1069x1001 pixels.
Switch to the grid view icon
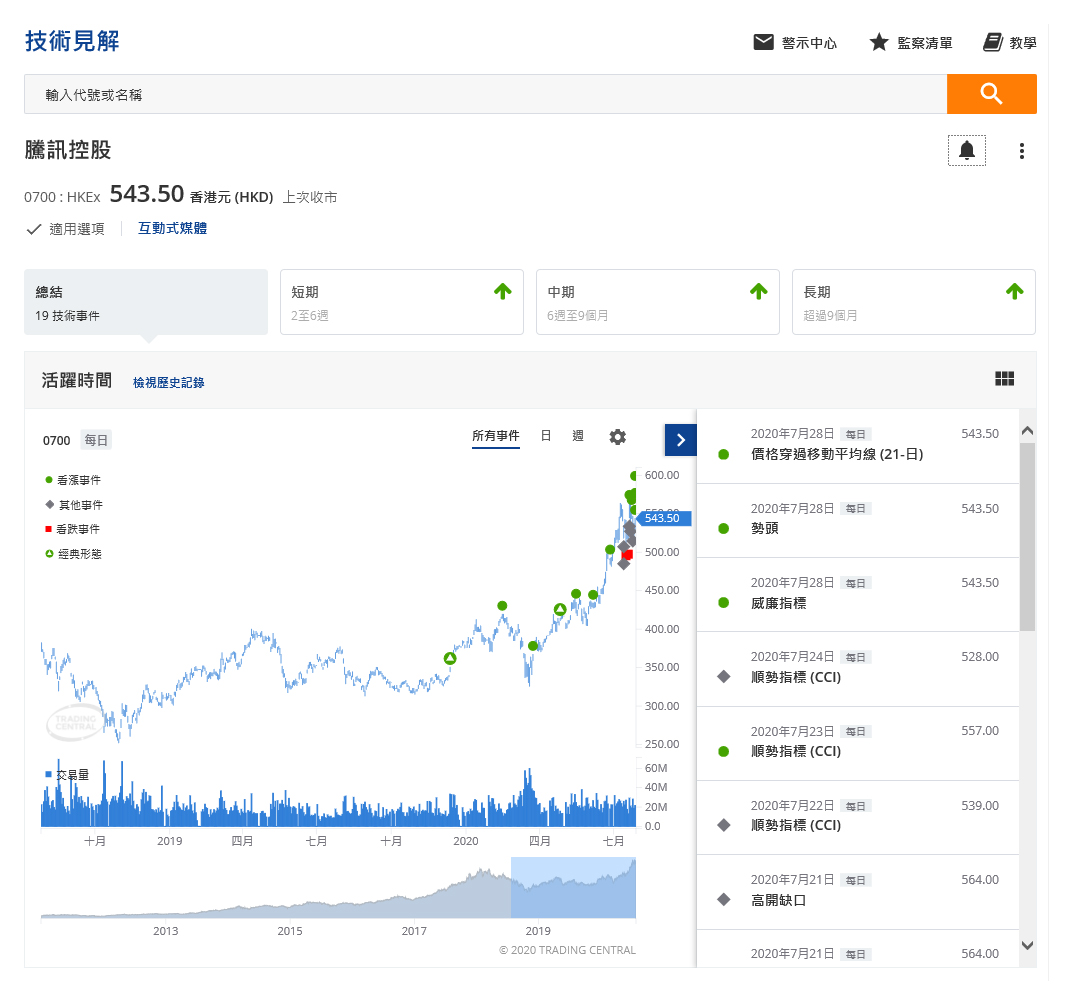(x=1004, y=378)
